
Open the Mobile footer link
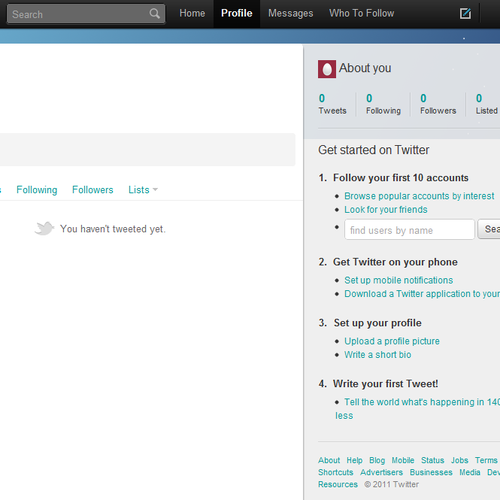403,460
